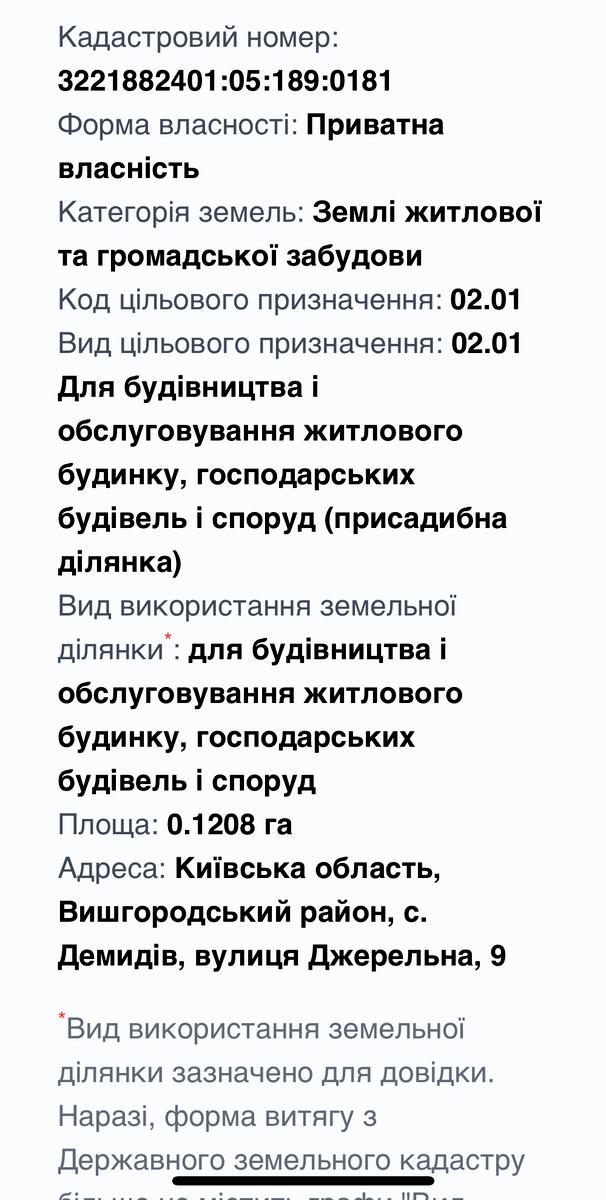Tap the address "Демидів, вулиця Джерельна, 9"
The width and height of the screenshot is (606, 1200).
[x=282, y=957]
